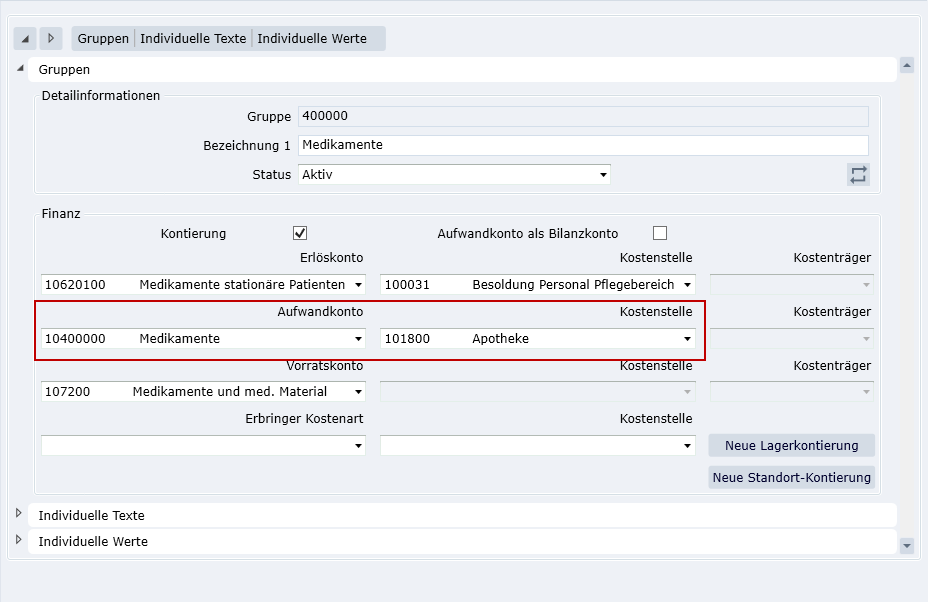
Task: Enable Aufwandkonto als Bilanzkonto checkbox
Action: (660, 233)
